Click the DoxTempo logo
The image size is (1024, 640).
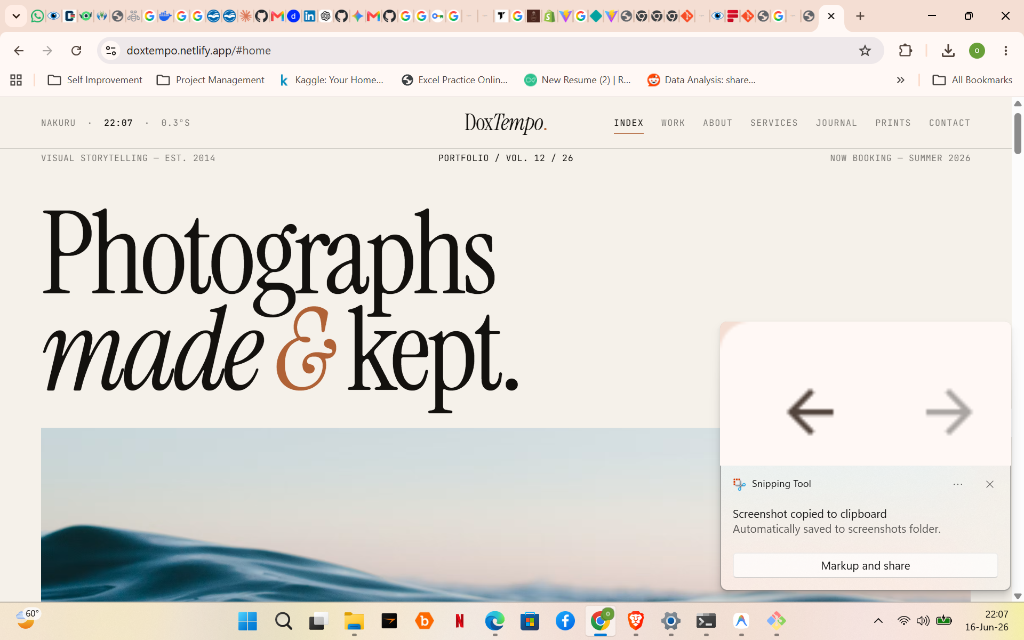click(505, 123)
